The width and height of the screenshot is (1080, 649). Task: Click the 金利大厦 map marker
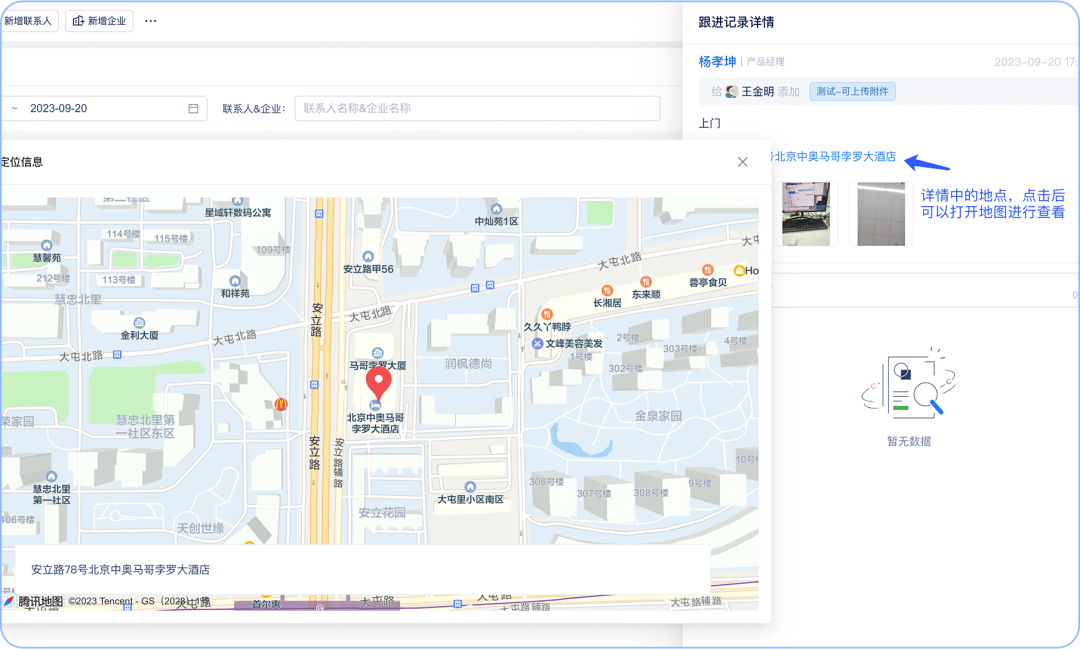(139, 323)
